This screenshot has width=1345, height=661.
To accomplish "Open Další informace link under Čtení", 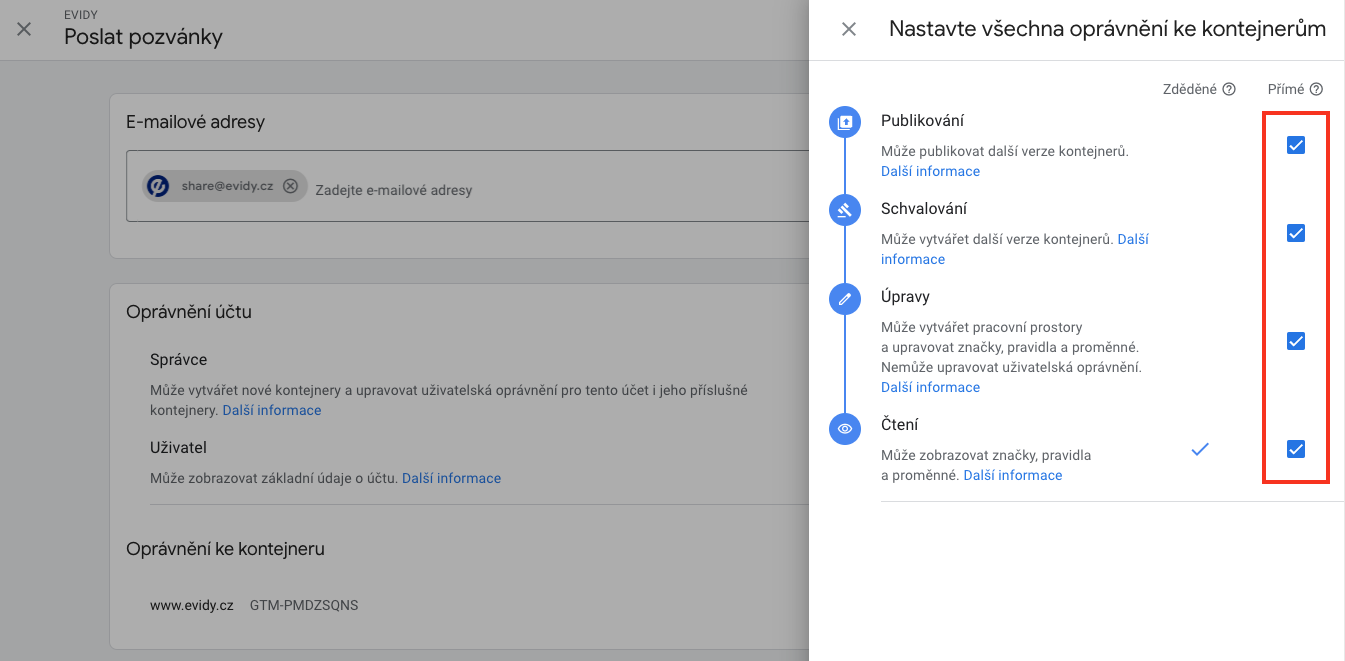I will pyautogui.click(x=1012, y=475).
